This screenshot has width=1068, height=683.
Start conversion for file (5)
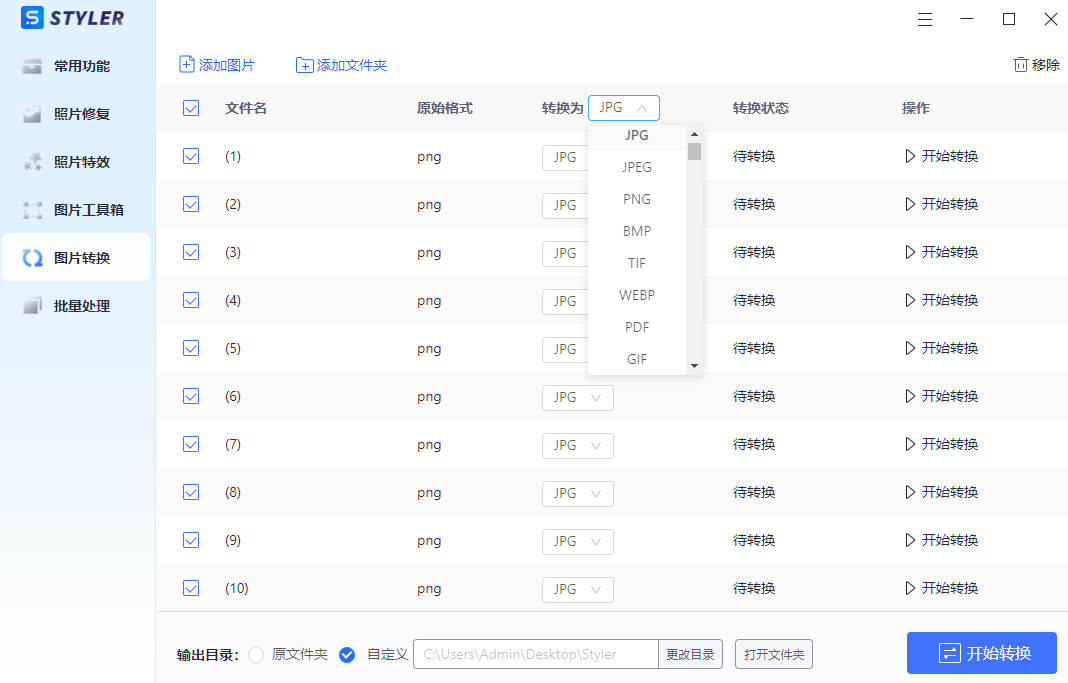[942, 348]
